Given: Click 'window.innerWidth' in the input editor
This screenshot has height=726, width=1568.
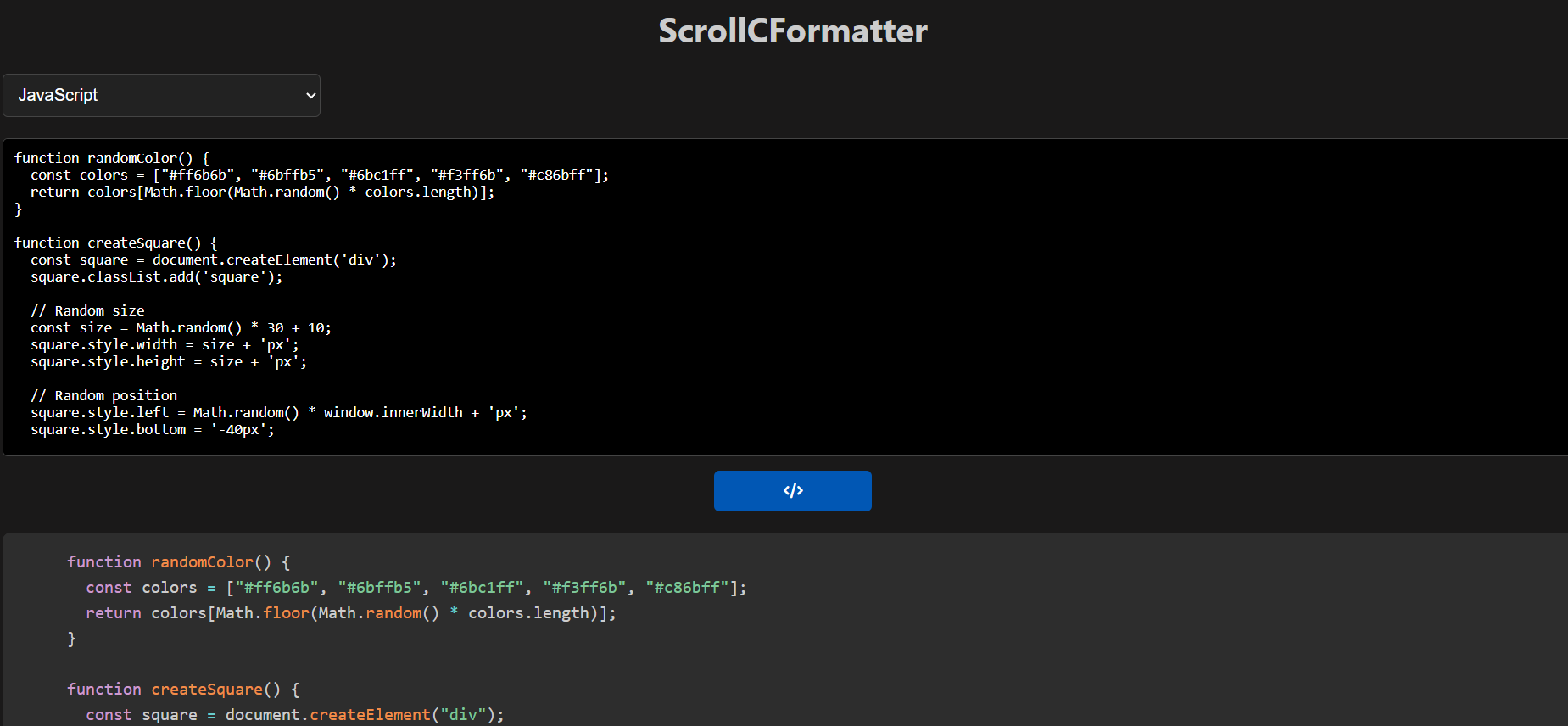Looking at the screenshot, I should click(x=393, y=412).
